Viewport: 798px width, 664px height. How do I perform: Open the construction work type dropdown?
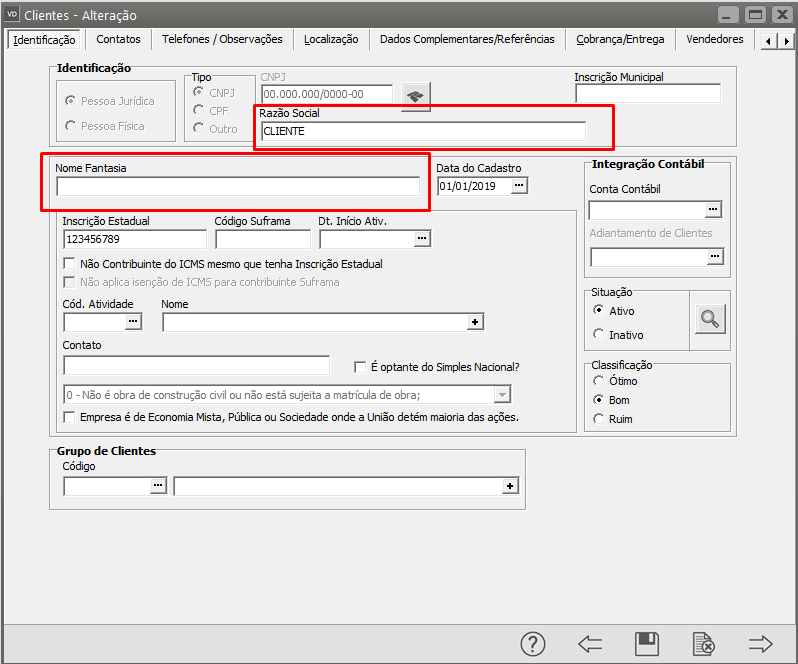503,394
